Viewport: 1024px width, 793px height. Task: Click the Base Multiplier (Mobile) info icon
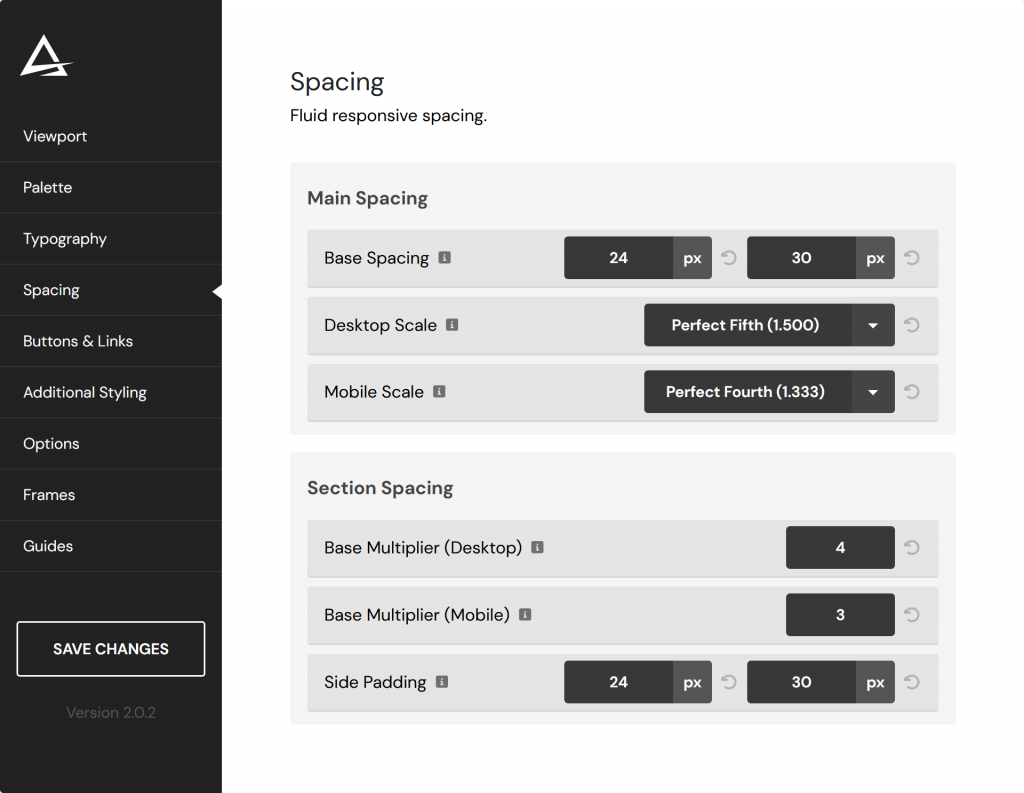click(x=525, y=614)
